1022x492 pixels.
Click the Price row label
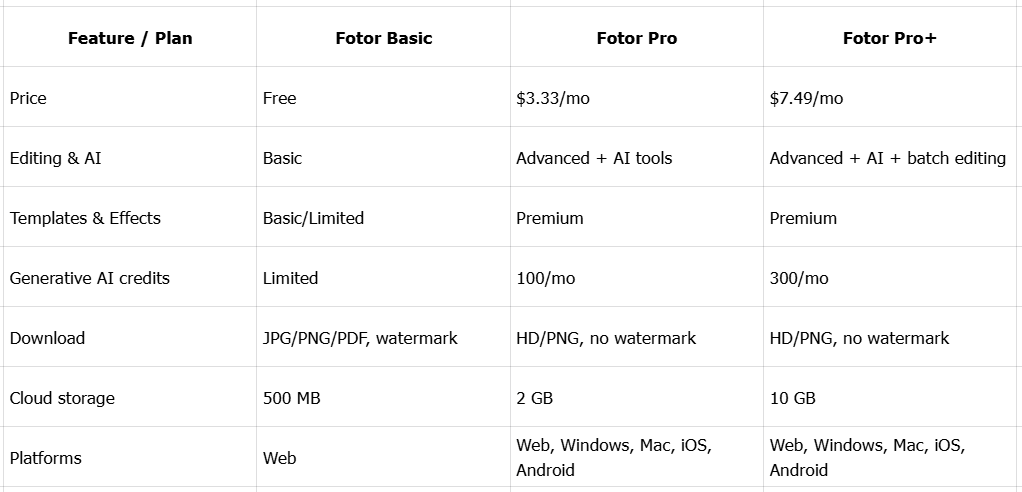(28, 98)
